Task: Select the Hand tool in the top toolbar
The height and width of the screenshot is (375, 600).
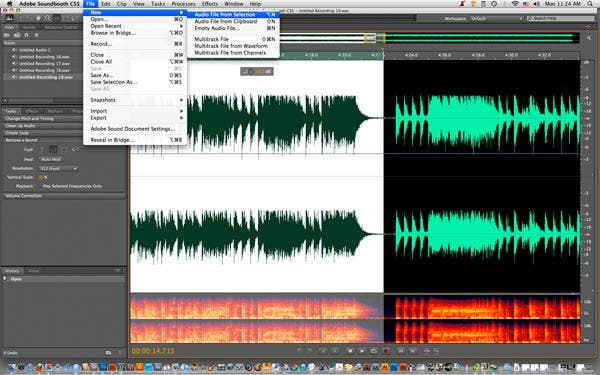Action: [38, 18]
